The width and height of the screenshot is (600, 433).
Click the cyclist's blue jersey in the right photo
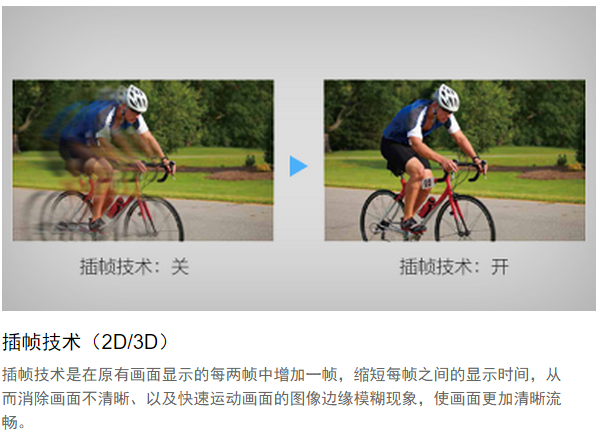coord(408,120)
